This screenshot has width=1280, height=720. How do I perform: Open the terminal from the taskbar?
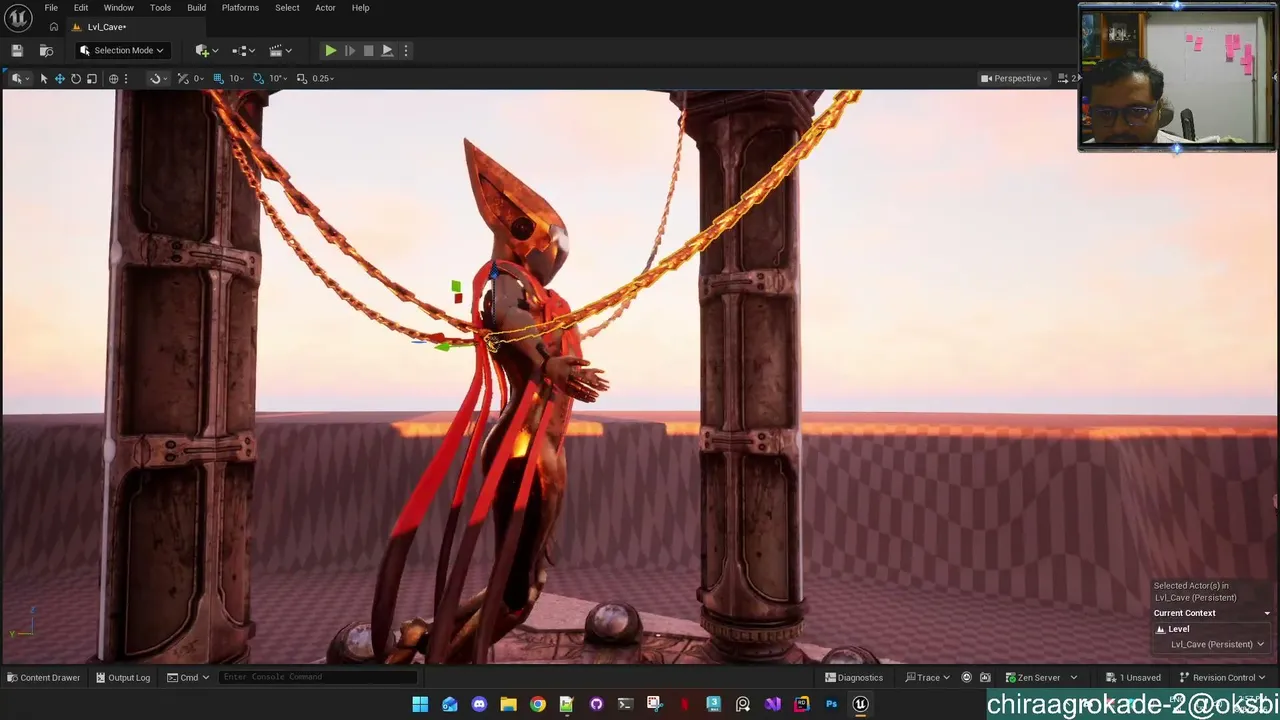tap(625, 704)
